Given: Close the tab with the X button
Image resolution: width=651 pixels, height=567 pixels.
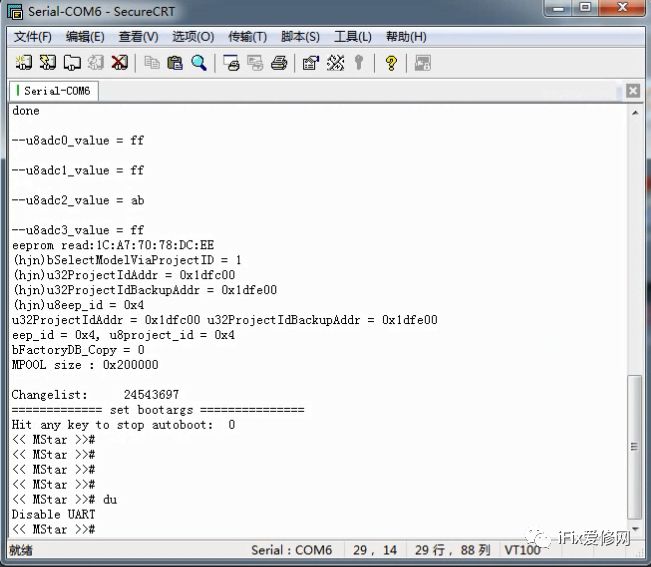Looking at the screenshot, I should tap(632, 91).
